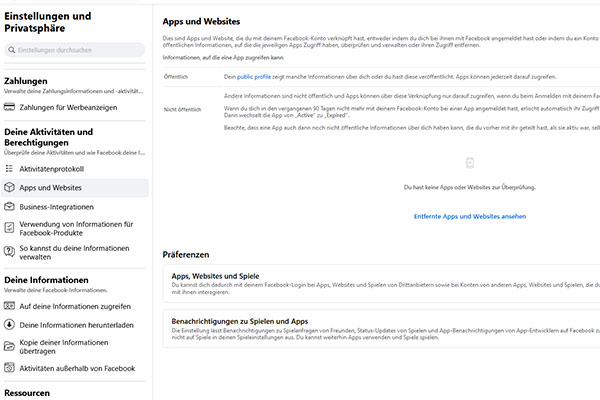Go to Aktivitäten außerhalb von Facebook
Image resolution: width=600 pixels, height=400 pixels.
pos(77,369)
